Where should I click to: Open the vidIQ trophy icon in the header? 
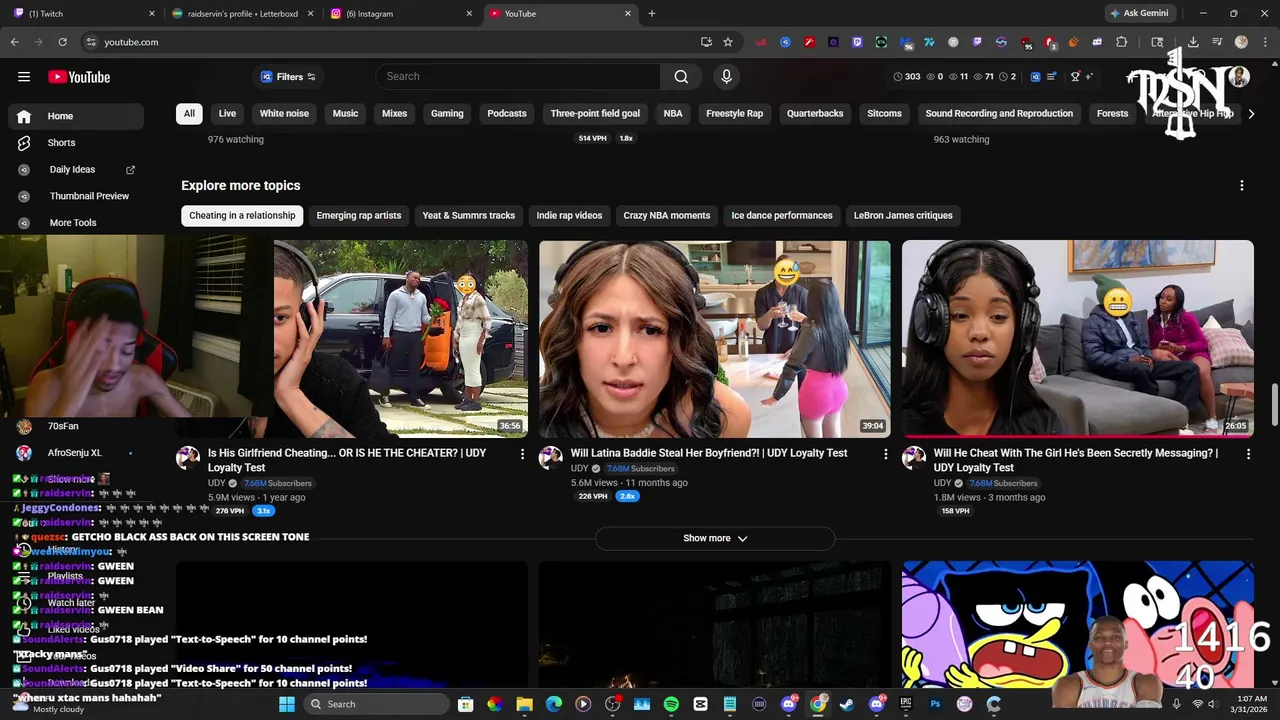tap(1075, 77)
